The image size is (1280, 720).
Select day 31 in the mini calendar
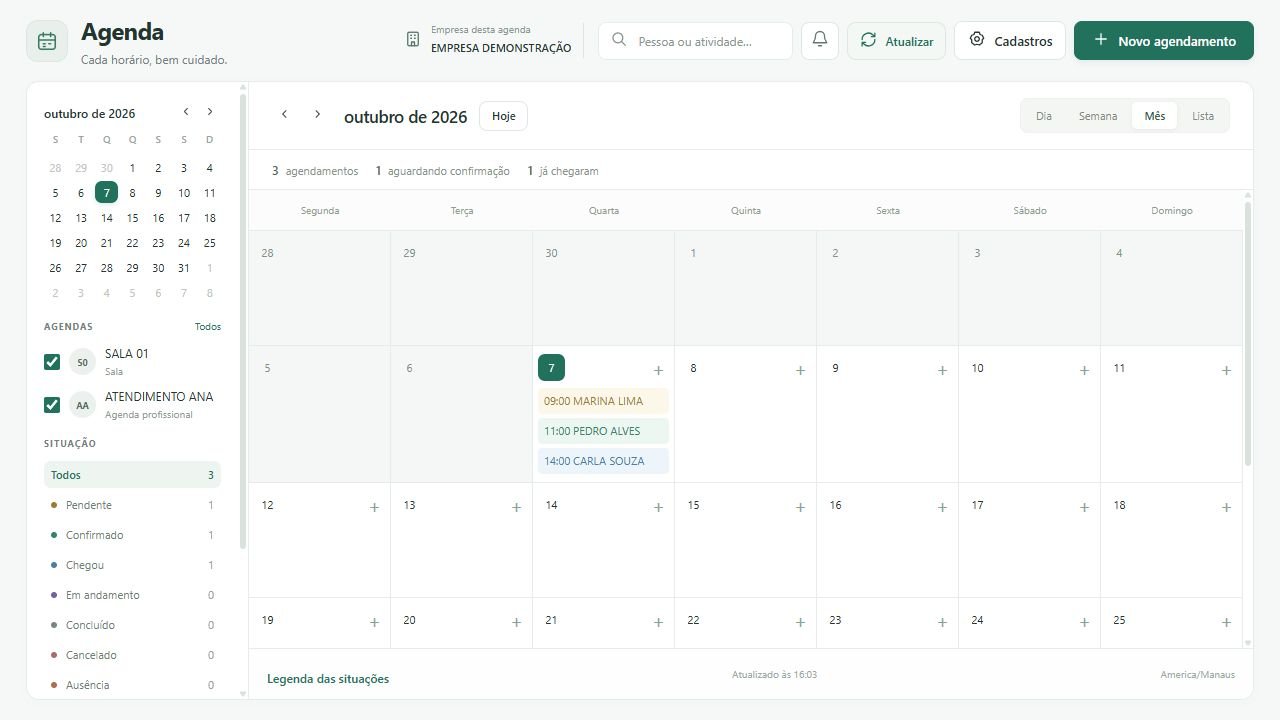point(184,268)
